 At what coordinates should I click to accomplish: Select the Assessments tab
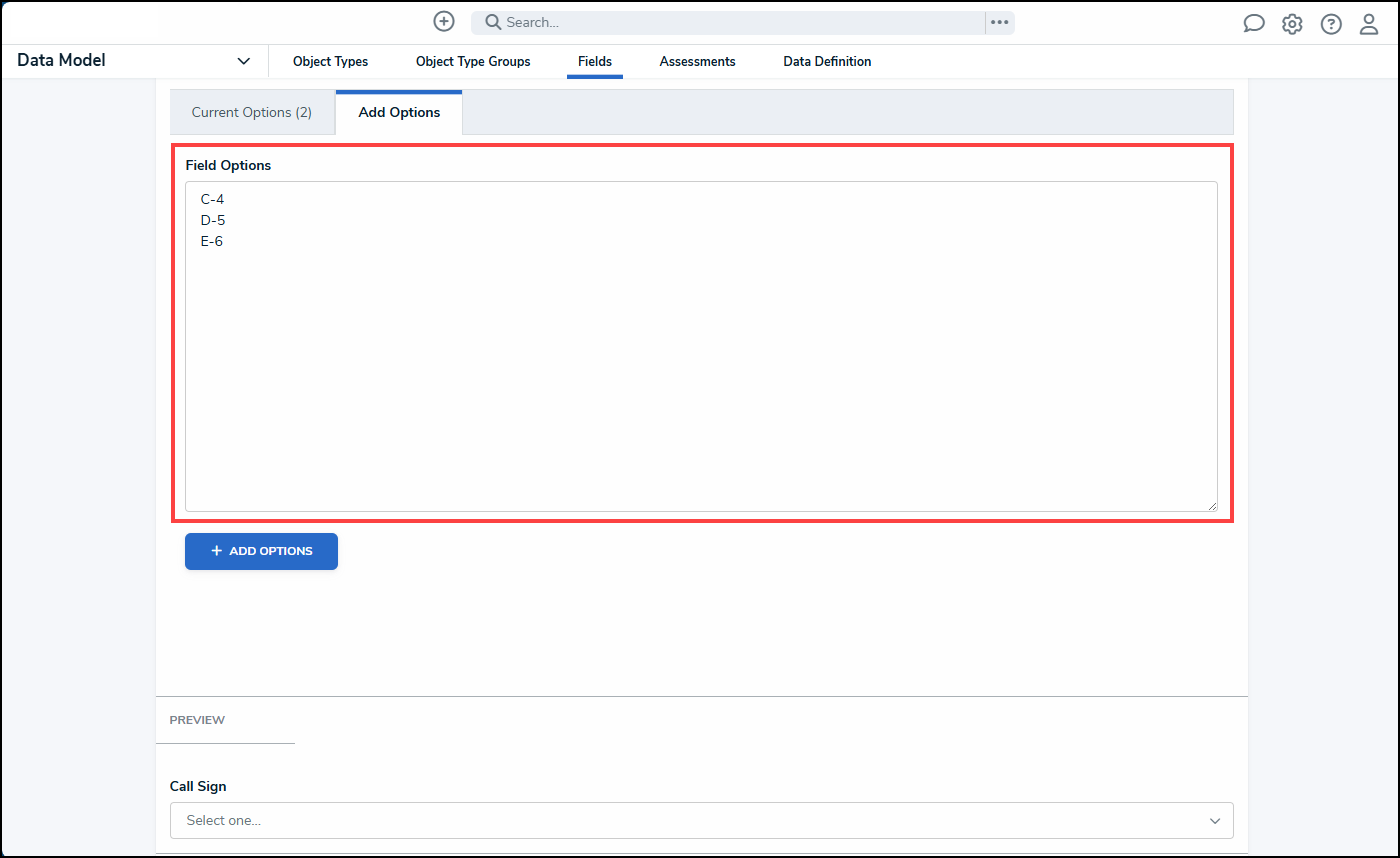697,61
